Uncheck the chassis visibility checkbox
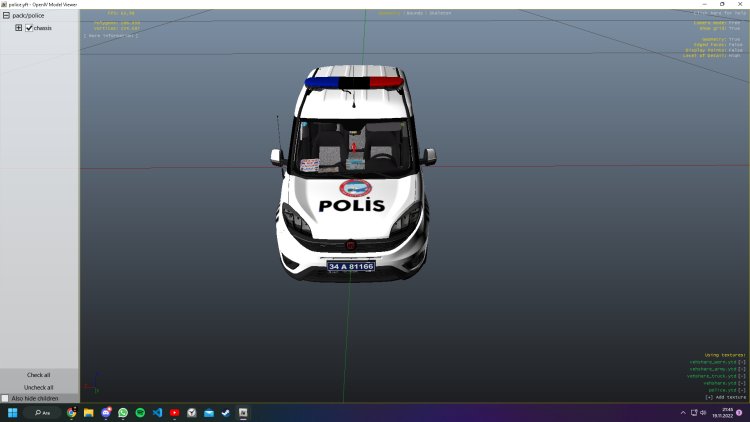Viewport: 750px width, 422px height. tap(29, 28)
